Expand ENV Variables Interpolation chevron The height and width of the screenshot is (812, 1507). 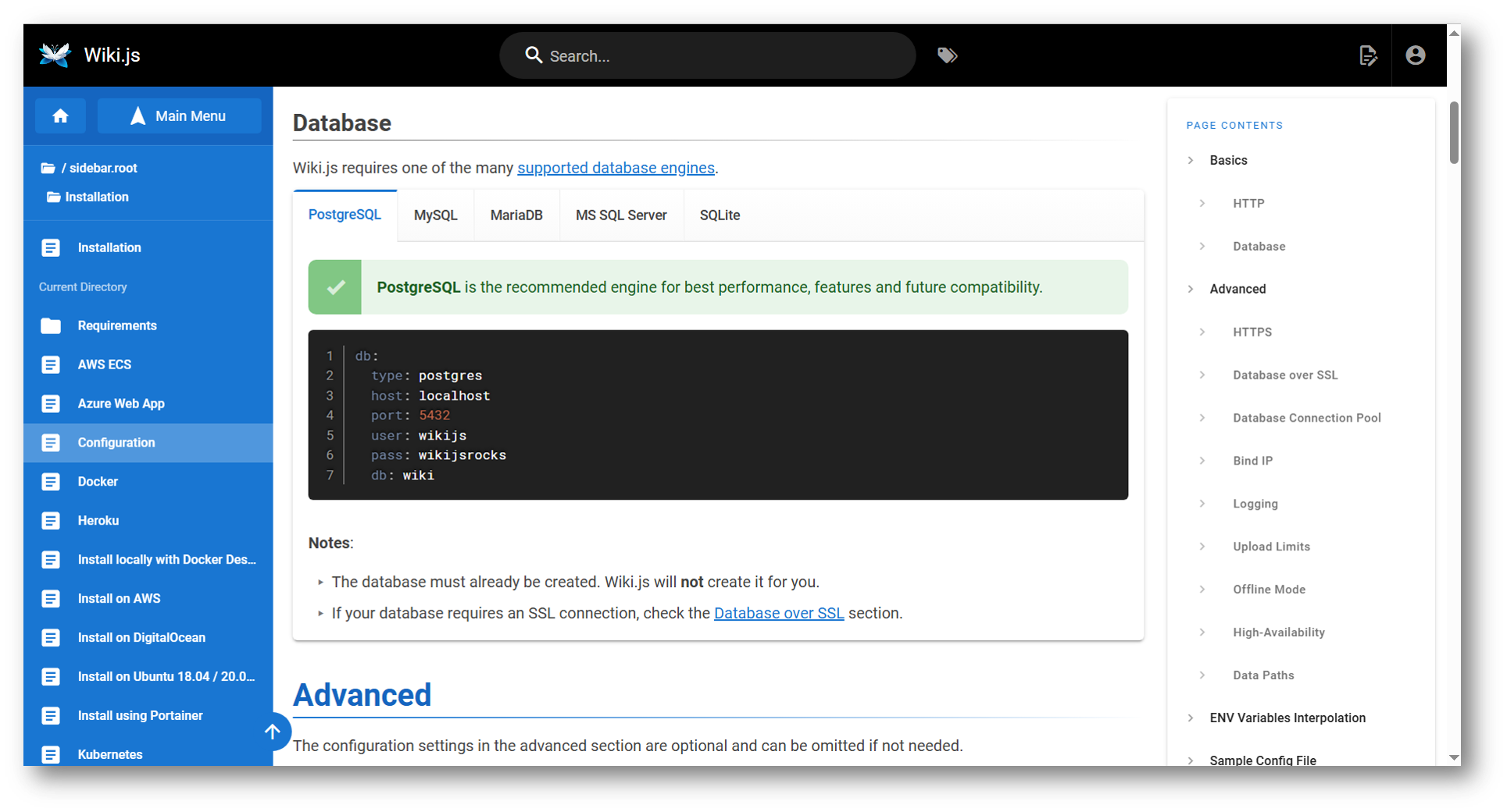click(1191, 718)
